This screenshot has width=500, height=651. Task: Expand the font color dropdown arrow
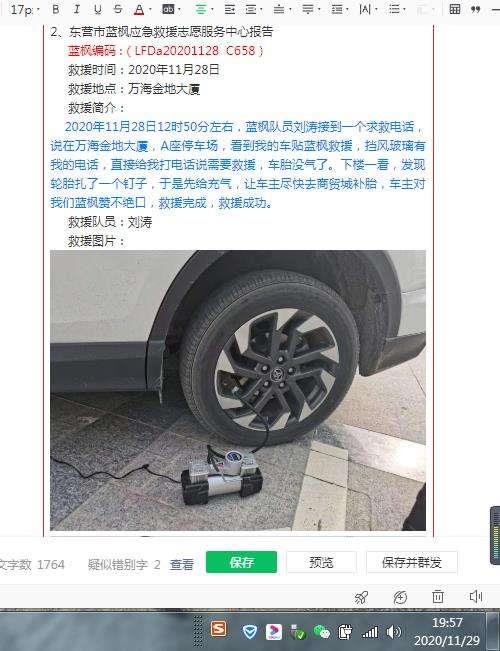pos(150,10)
